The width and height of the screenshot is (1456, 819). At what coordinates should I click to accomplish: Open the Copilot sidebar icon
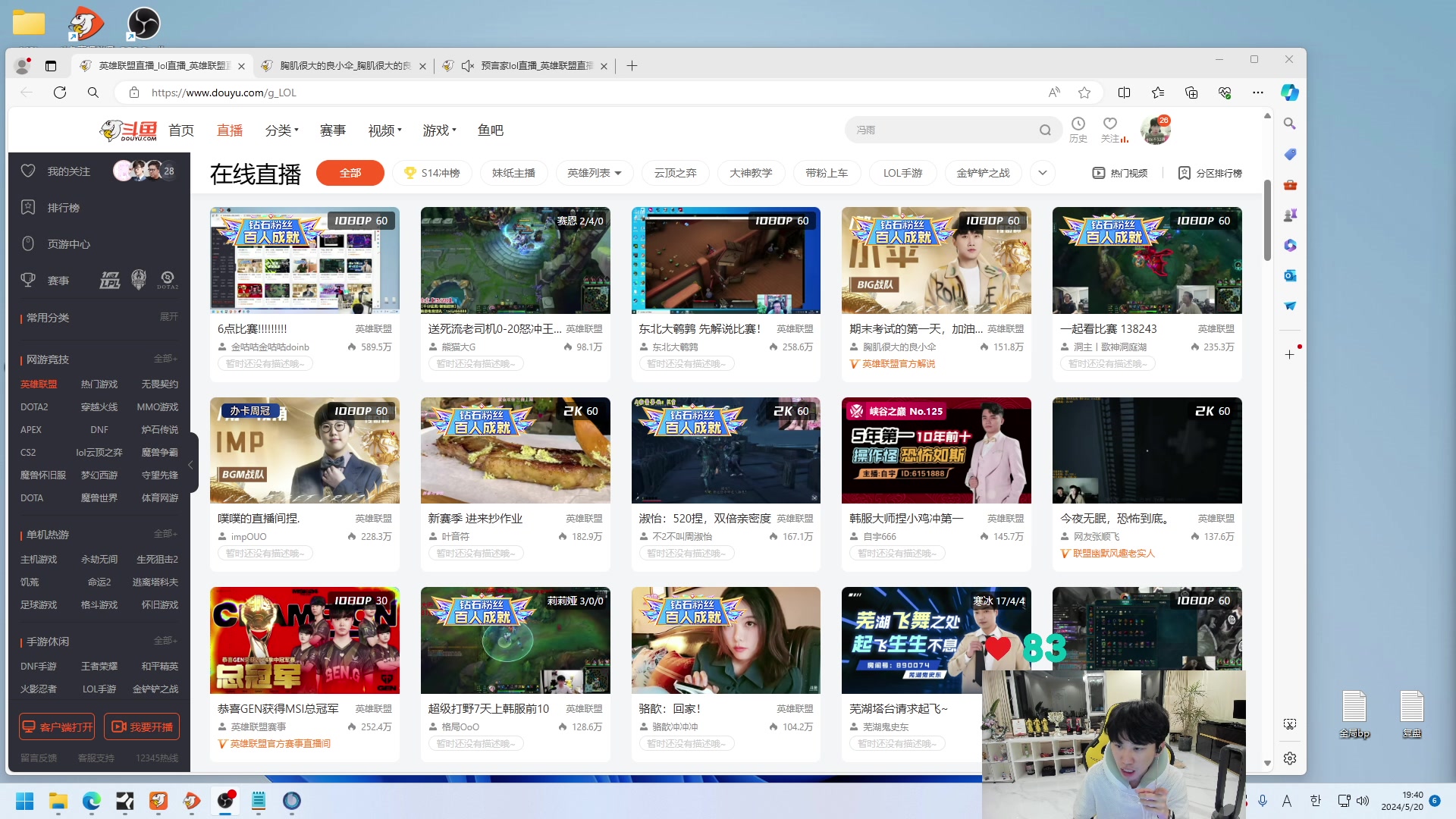(x=1289, y=93)
